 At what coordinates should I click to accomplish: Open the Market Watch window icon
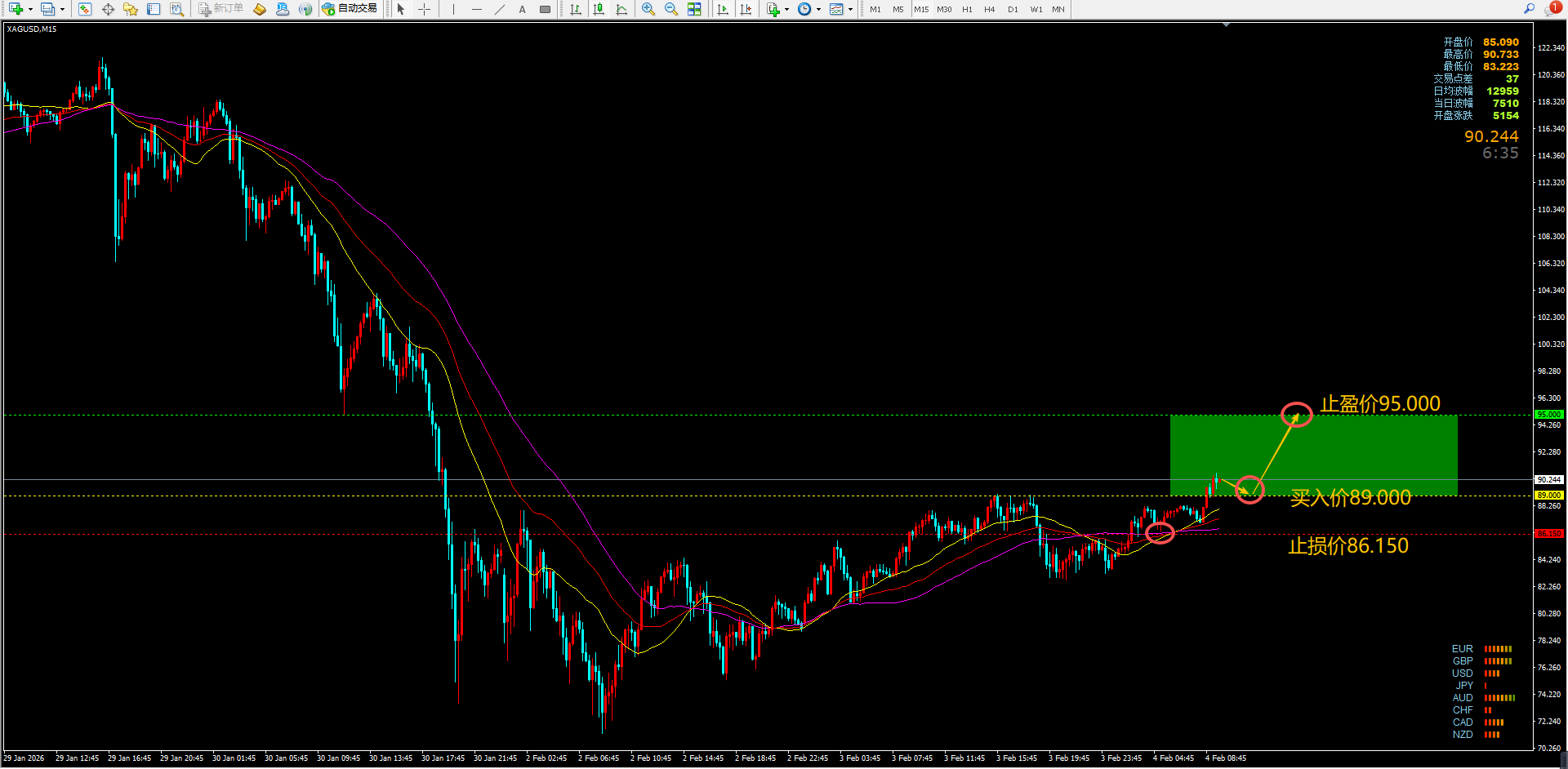(x=85, y=9)
